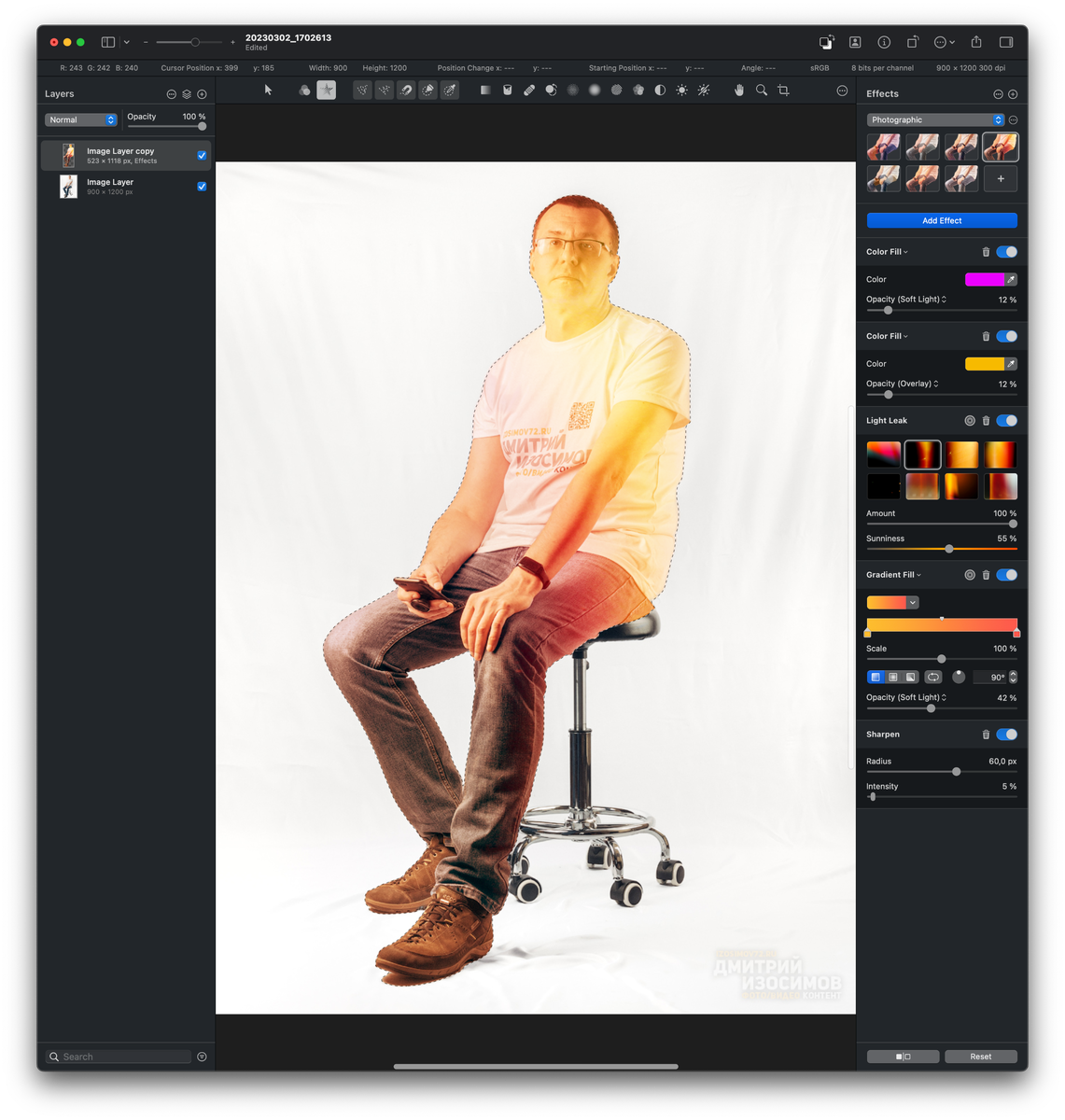Select the Darken crossed-sun tool
Image resolution: width=1065 pixels, height=1120 pixels.
pos(704,91)
